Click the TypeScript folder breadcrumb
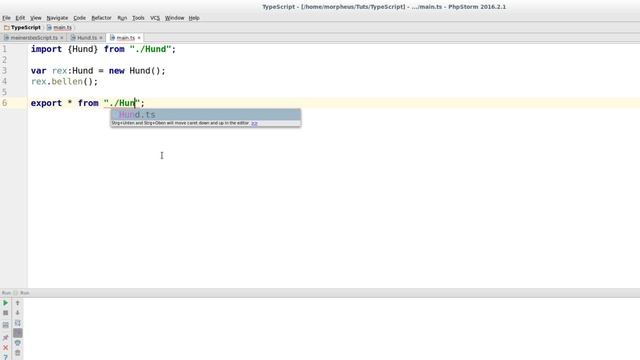The height and width of the screenshot is (360, 640). click(x=22, y=28)
